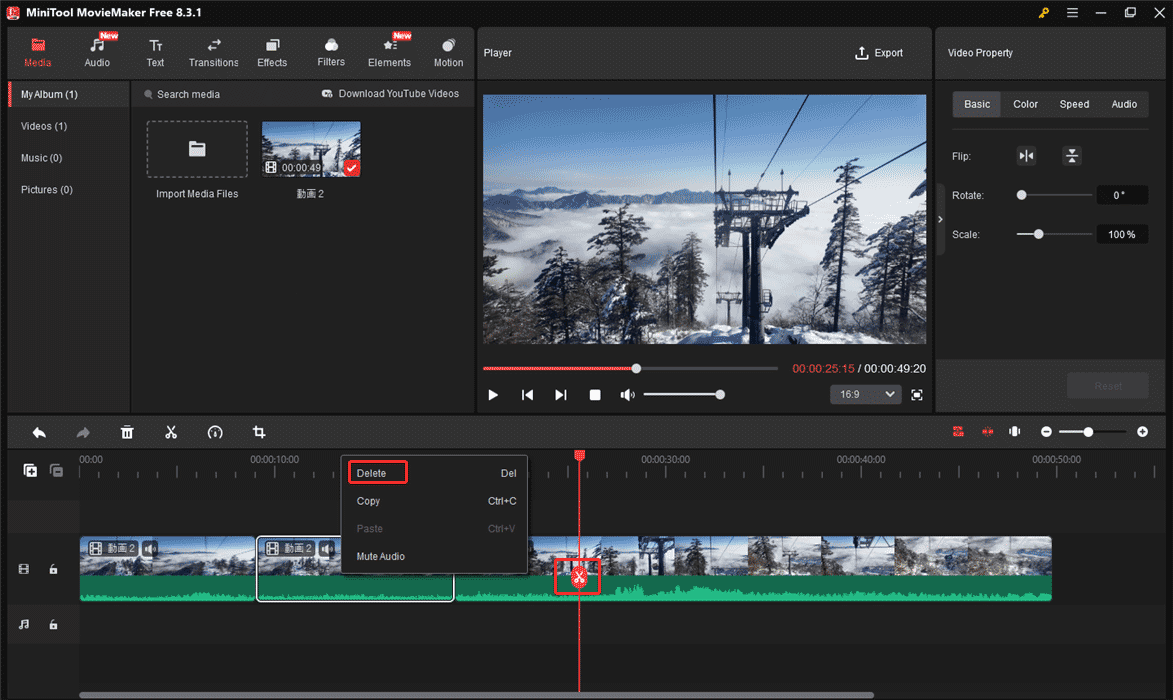1173x700 pixels.
Task: Collapse the Video Property panel with side chevron
Action: (940, 220)
